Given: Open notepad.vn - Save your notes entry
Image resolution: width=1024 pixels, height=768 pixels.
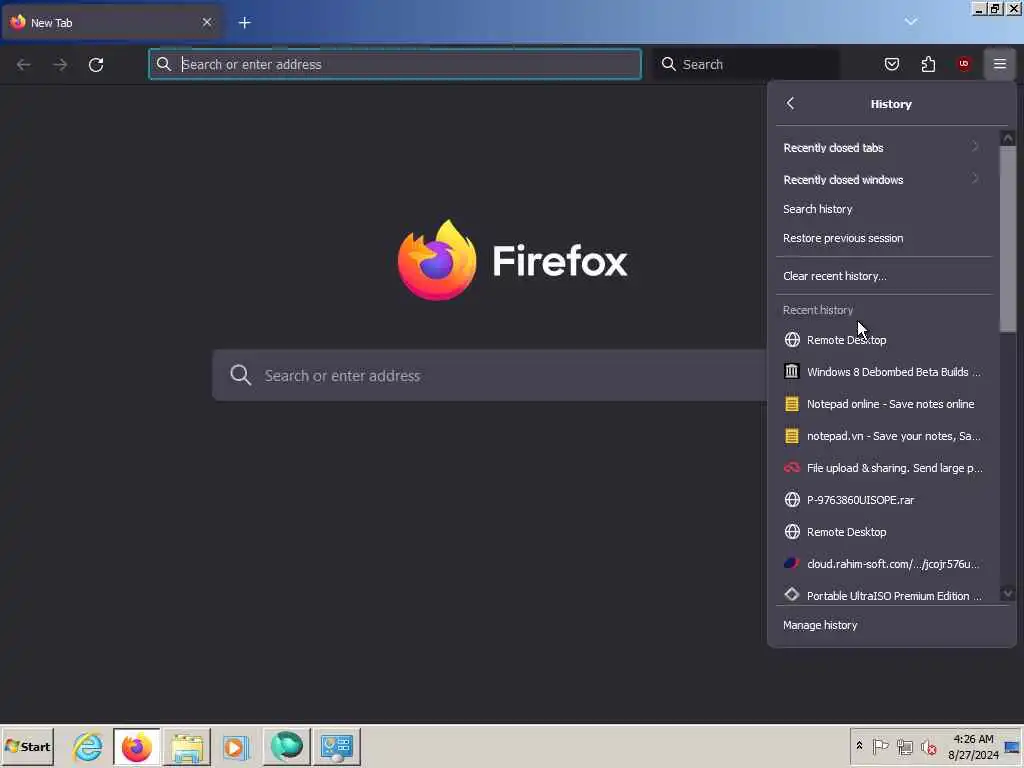Looking at the screenshot, I should 884,436.
